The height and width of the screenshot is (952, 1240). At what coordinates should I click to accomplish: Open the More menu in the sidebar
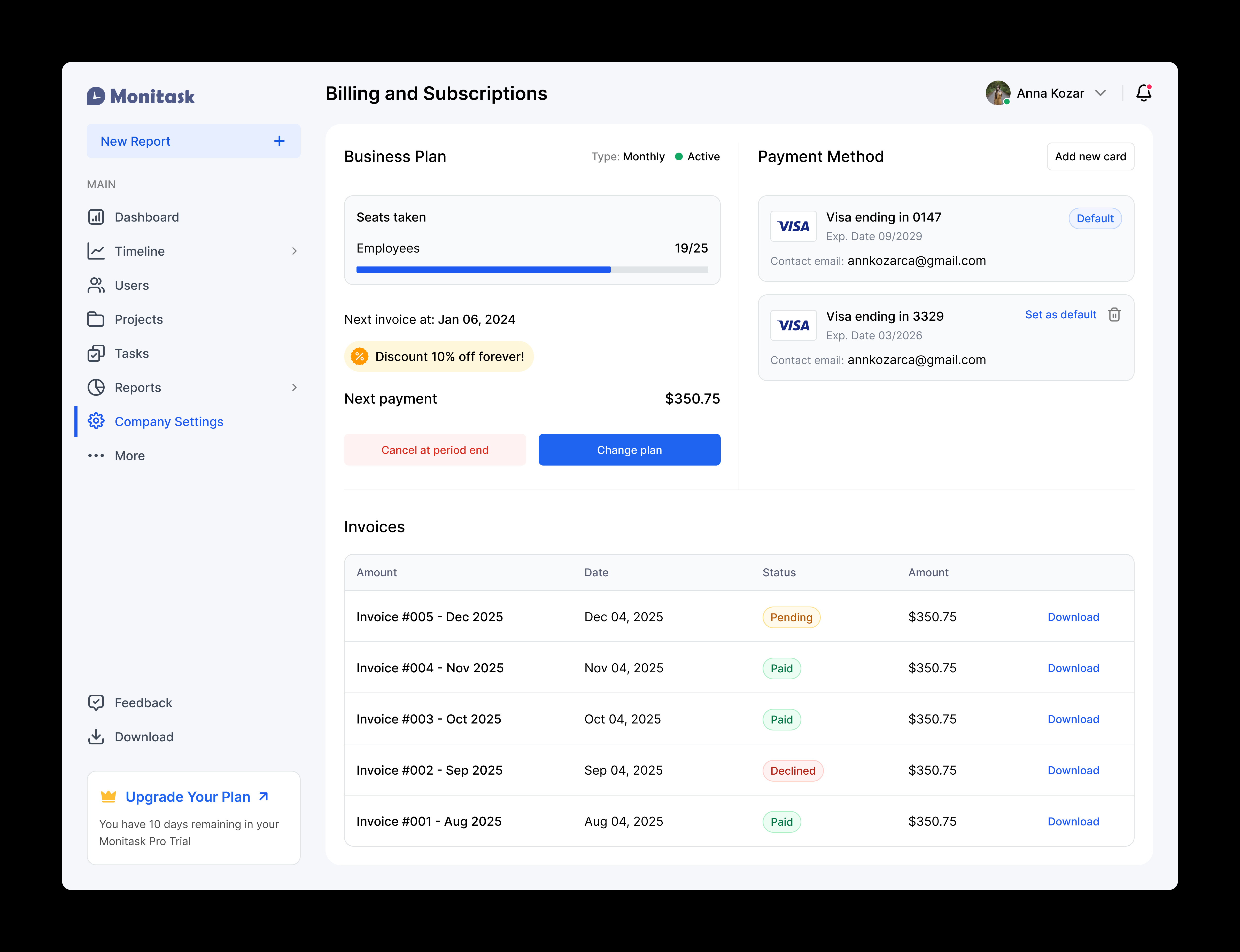[x=96, y=455]
